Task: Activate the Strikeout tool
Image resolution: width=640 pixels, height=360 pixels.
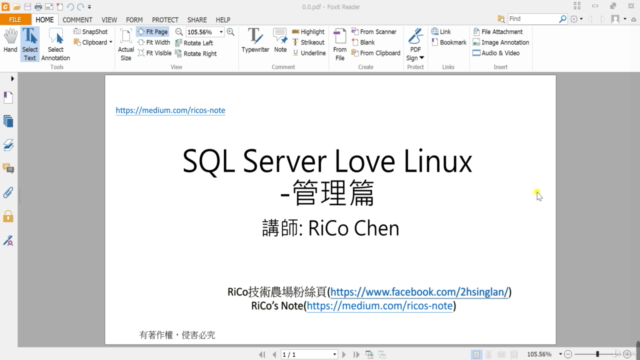Action: point(308,42)
